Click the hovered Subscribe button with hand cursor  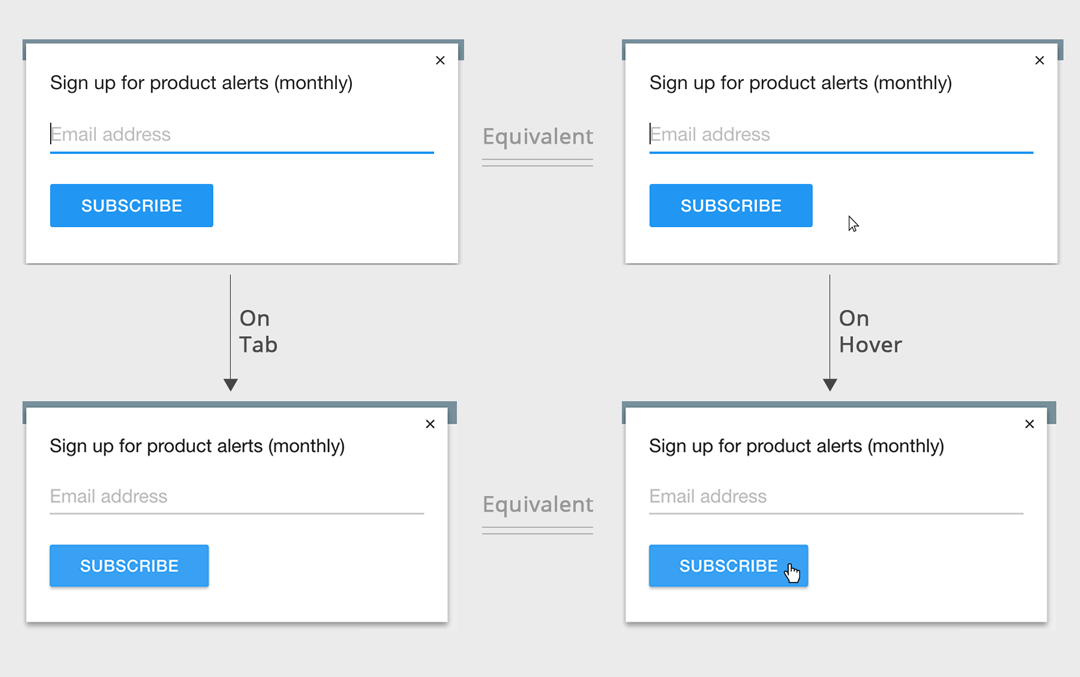click(x=728, y=566)
